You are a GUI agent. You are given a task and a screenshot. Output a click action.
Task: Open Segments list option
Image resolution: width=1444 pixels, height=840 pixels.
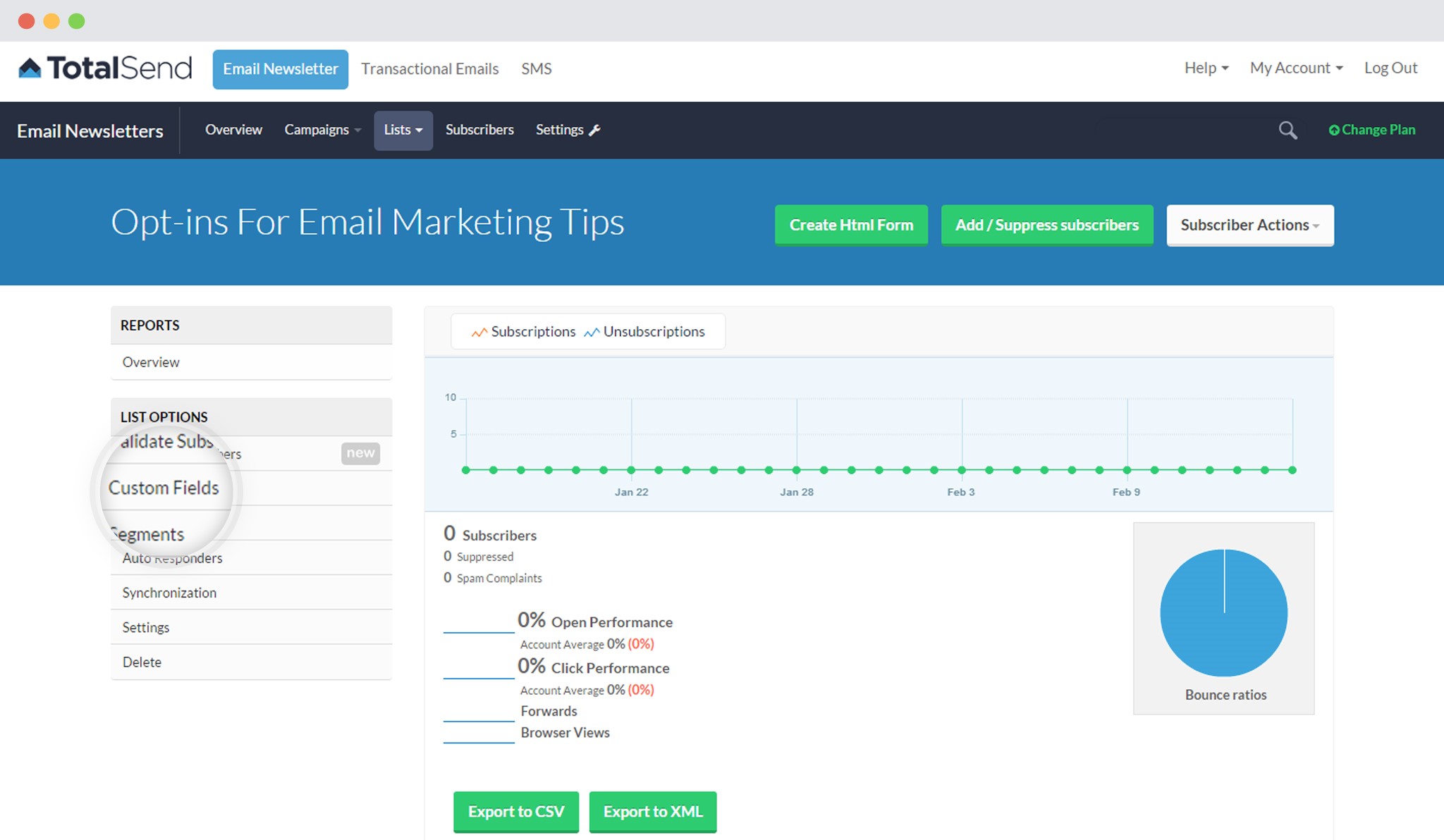[251, 524]
